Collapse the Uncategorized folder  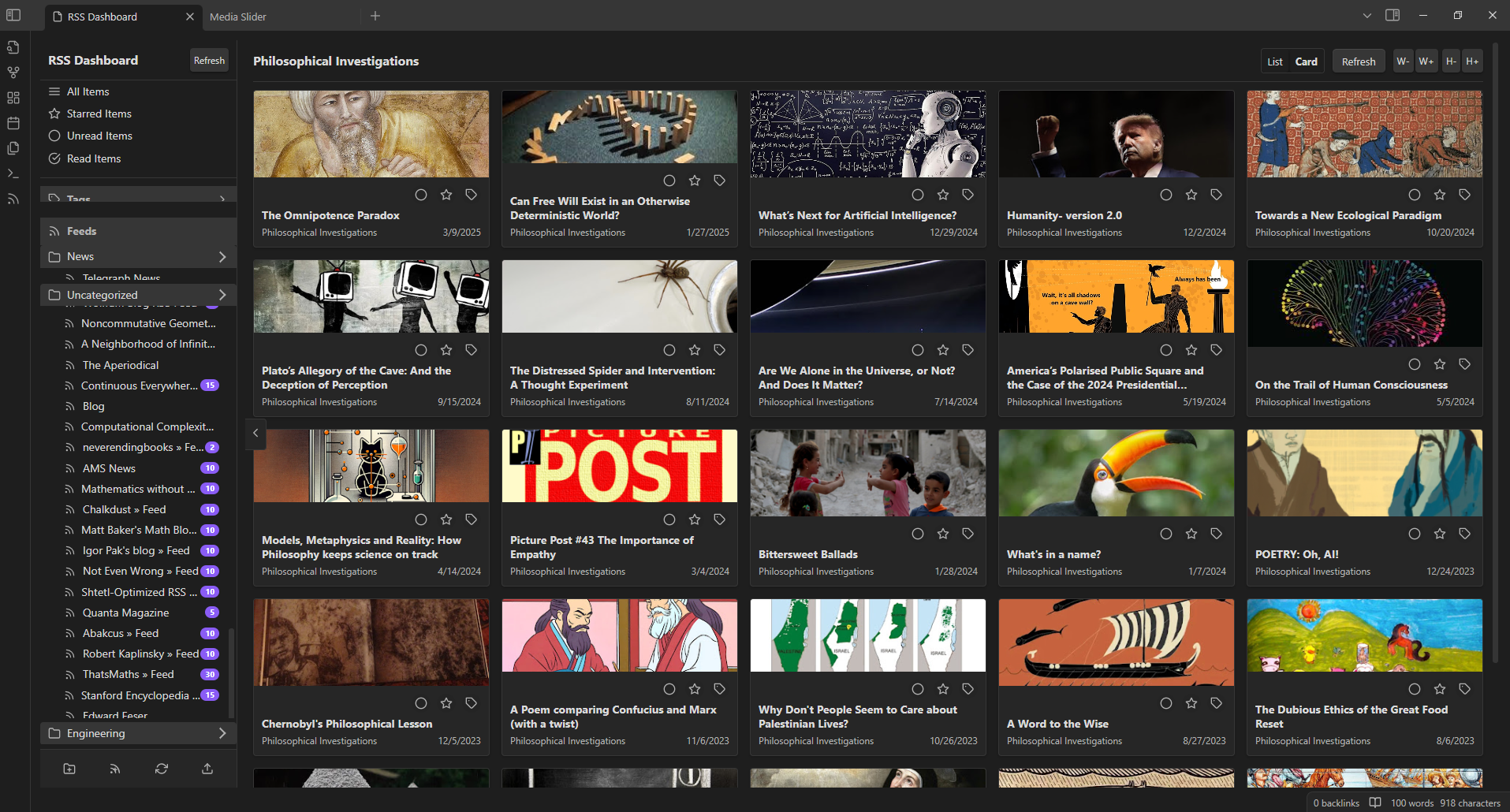coord(222,295)
